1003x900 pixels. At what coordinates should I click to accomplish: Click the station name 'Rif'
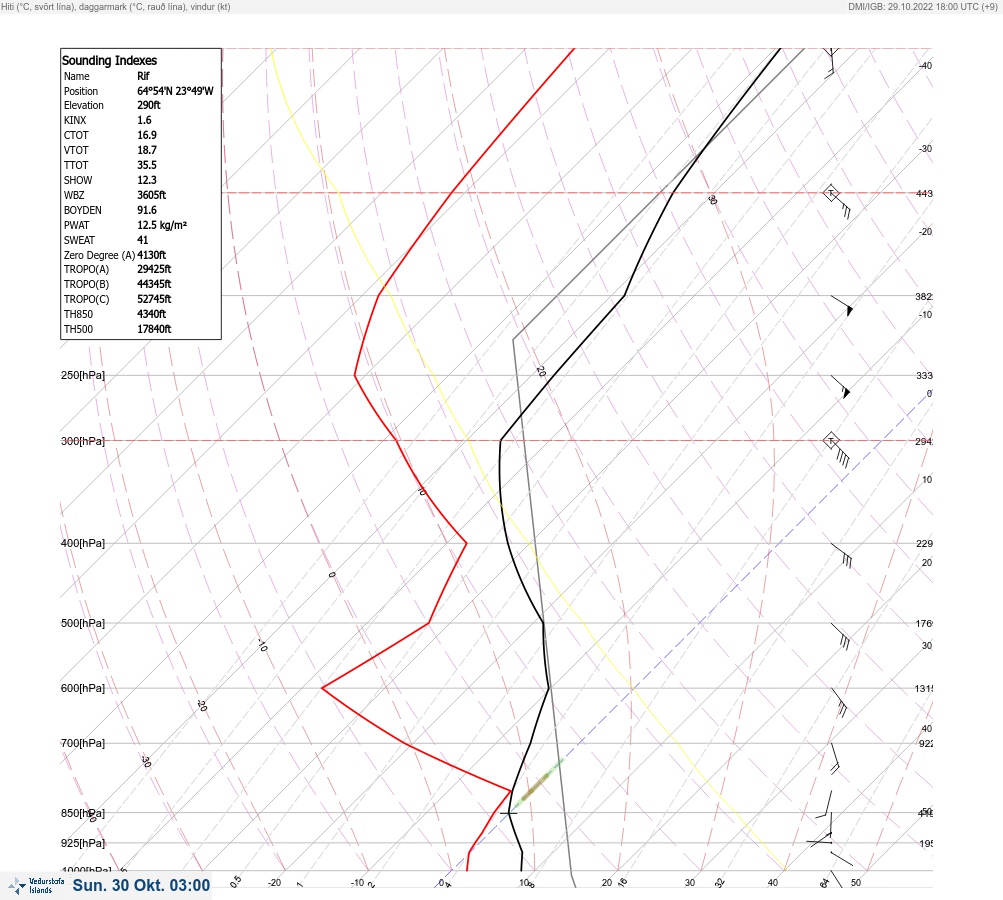(x=143, y=75)
